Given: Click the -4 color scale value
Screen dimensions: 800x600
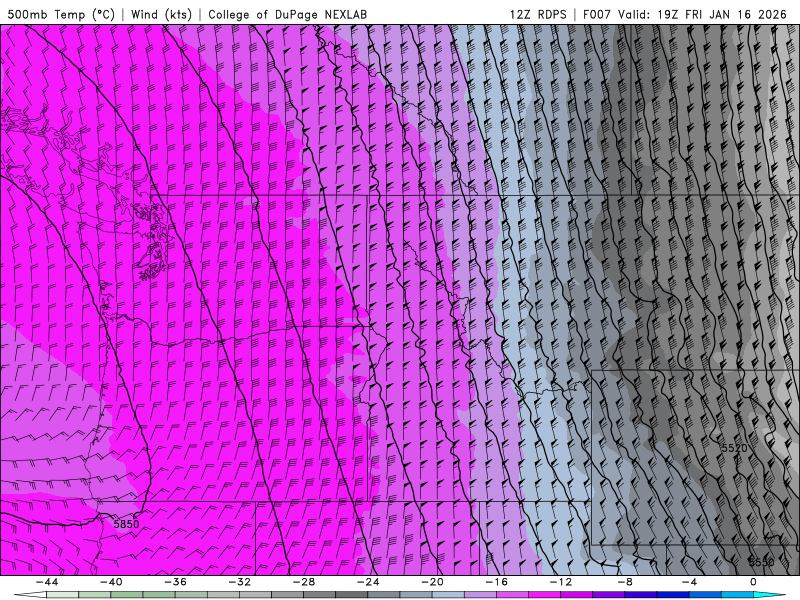Looking at the screenshot, I should tap(689, 582).
